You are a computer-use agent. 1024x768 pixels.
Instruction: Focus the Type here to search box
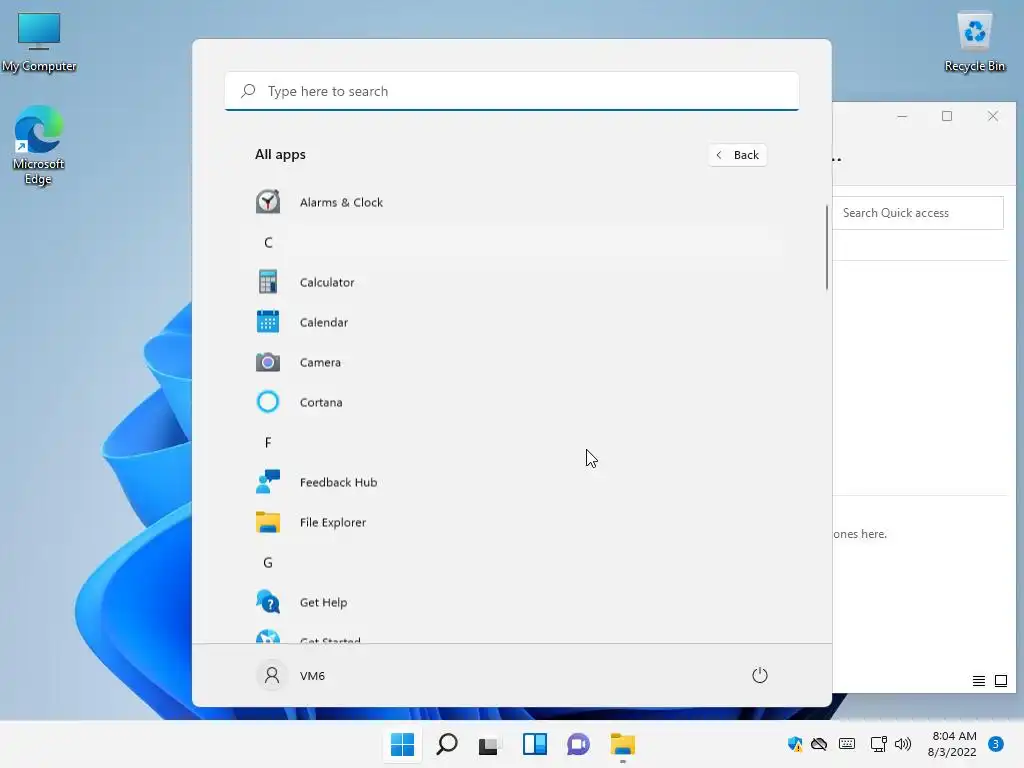tap(512, 91)
